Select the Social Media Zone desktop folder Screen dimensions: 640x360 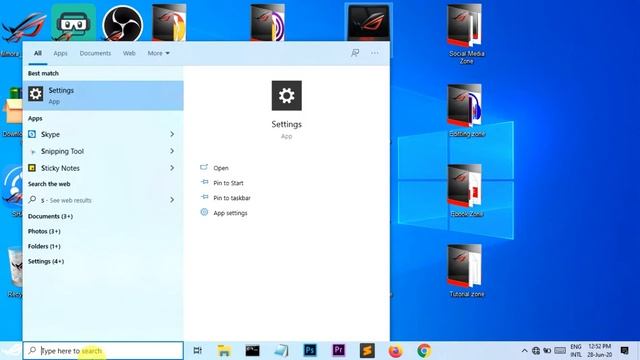click(x=466, y=34)
